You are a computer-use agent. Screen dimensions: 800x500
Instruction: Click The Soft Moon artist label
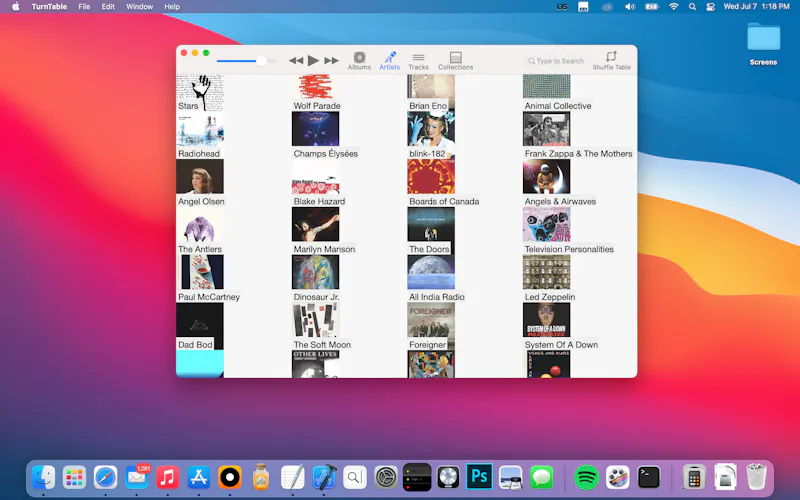click(322, 344)
